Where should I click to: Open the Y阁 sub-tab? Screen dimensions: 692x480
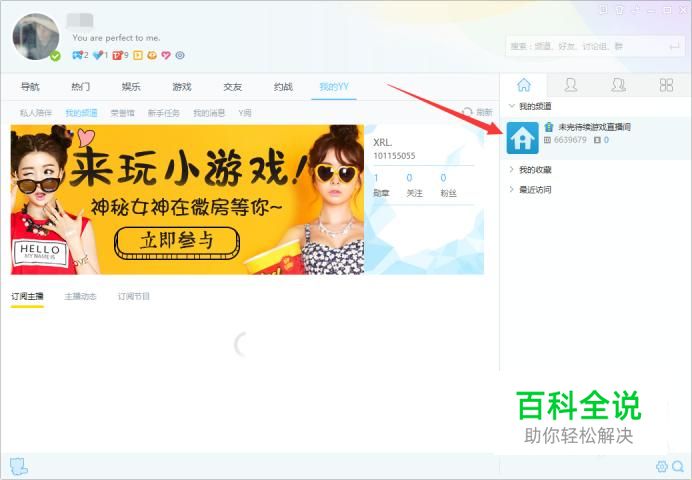click(x=245, y=113)
